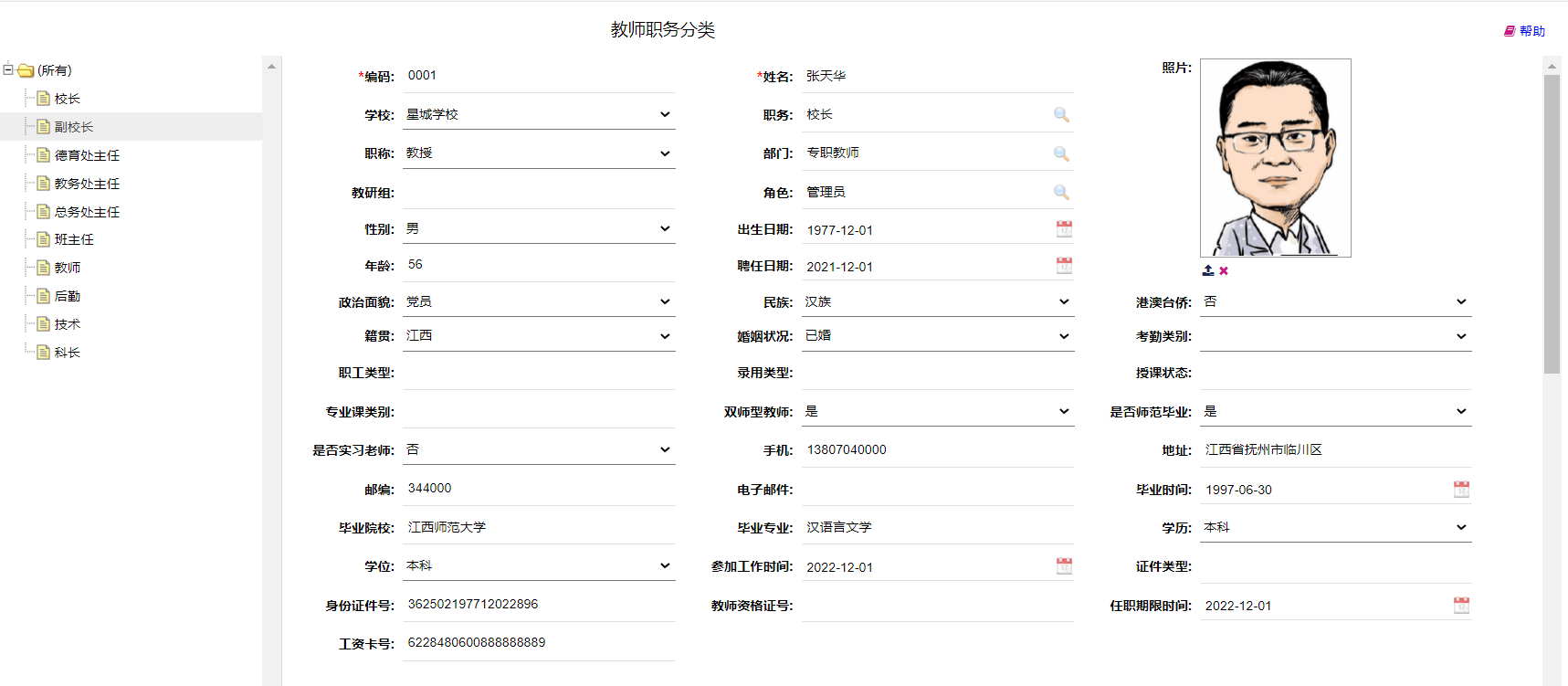Open the calendar for 参加工作时间
The height and width of the screenshot is (686, 1568).
(x=1064, y=566)
